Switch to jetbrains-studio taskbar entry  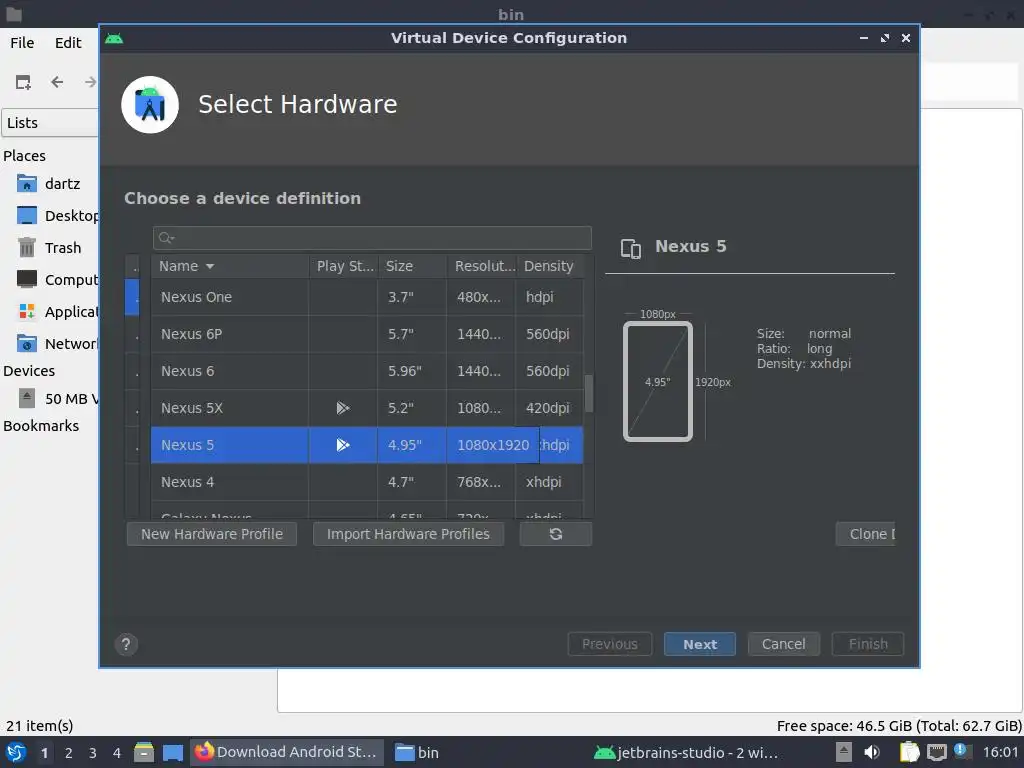tap(686, 752)
